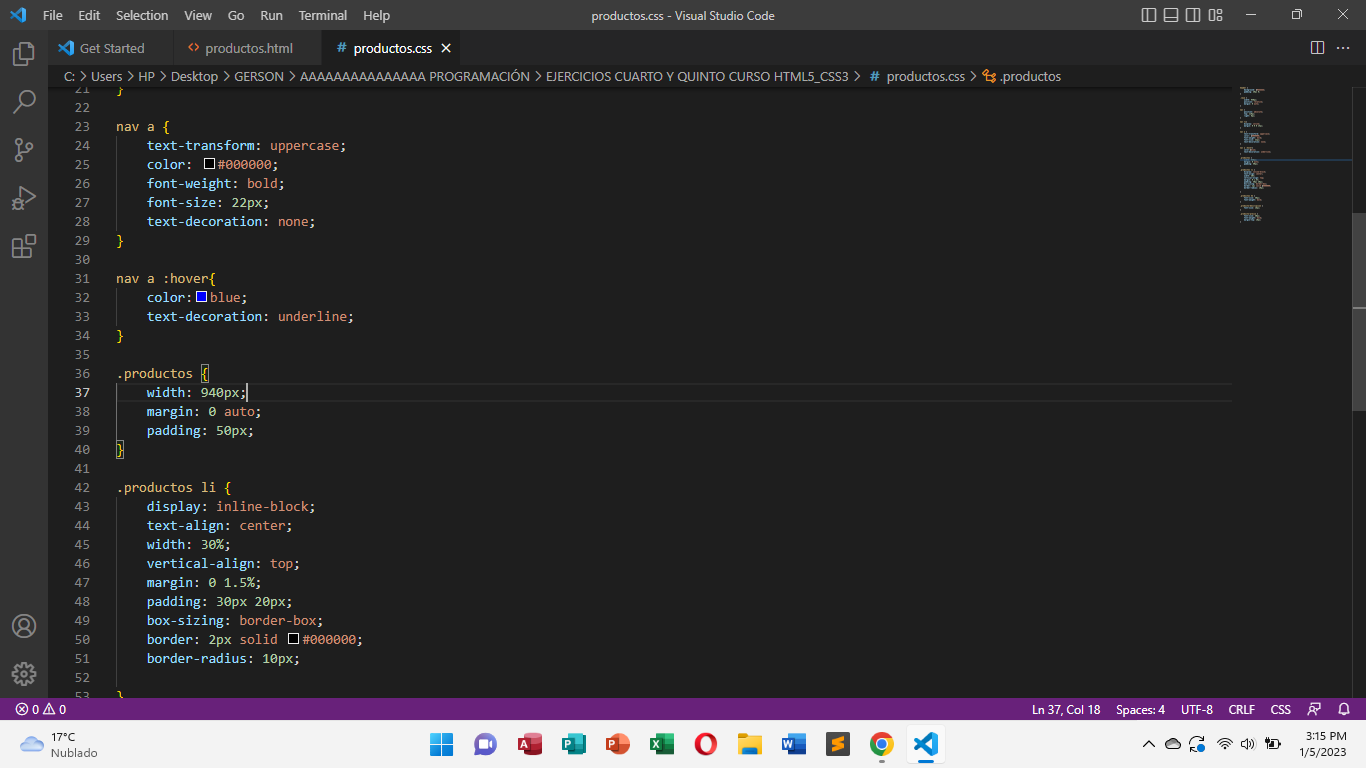Image resolution: width=1366 pixels, height=768 pixels.
Task: Click the minimap code overview
Action: pyautogui.click(x=1293, y=155)
